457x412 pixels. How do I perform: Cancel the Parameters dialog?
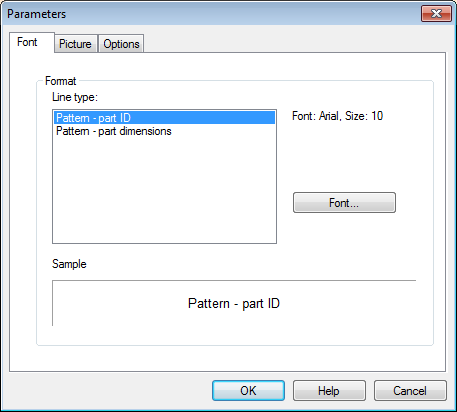coord(410,390)
